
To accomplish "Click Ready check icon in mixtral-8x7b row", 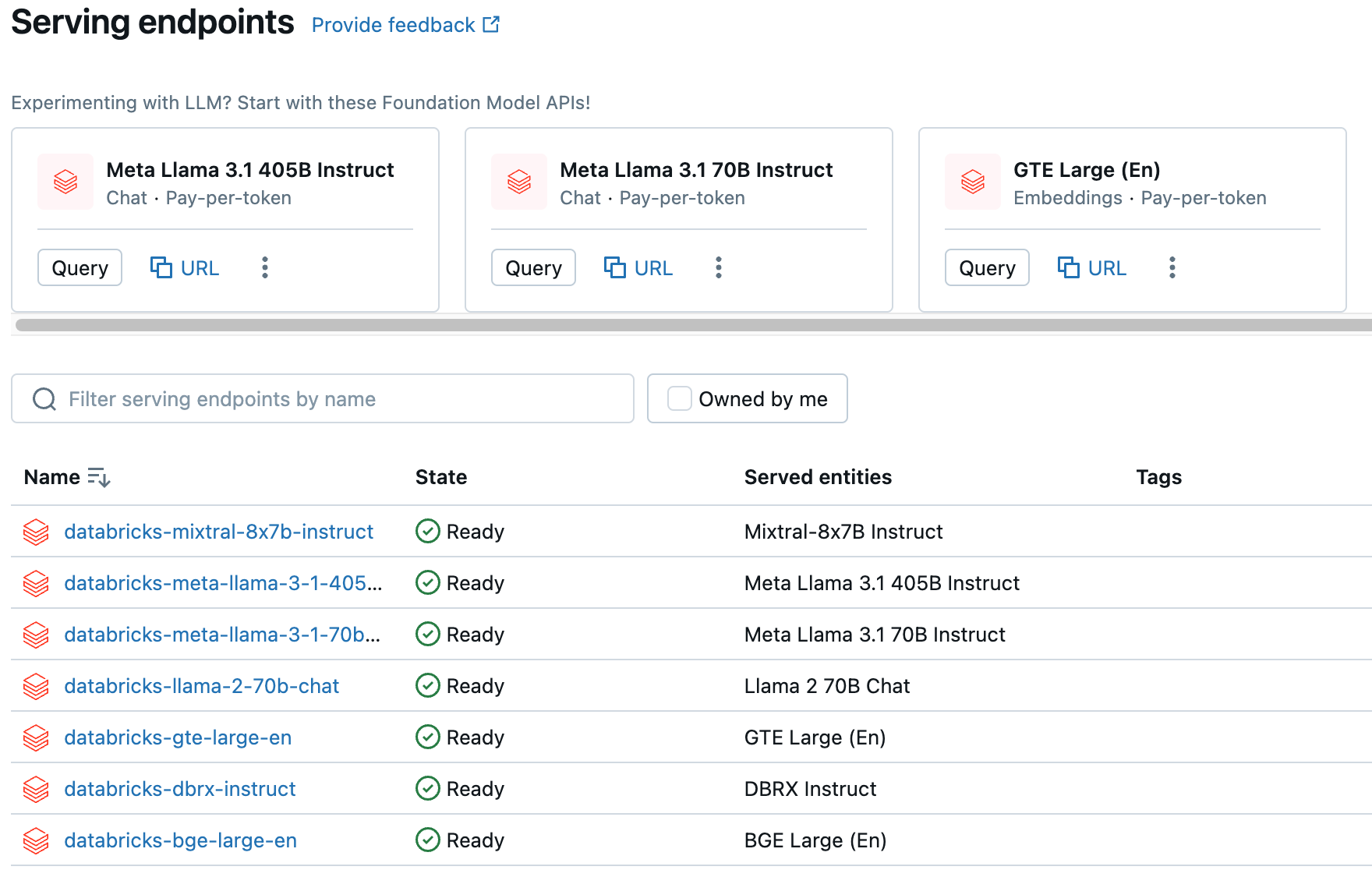I will click(428, 531).
